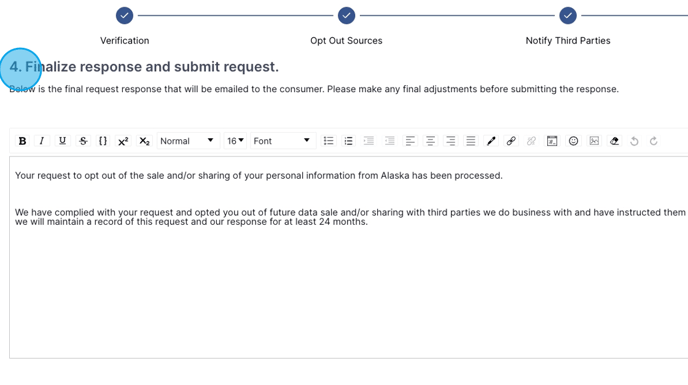The width and height of the screenshot is (688, 385).
Task: Toggle underline formatting
Action: pyautogui.click(x=62, y=141)
